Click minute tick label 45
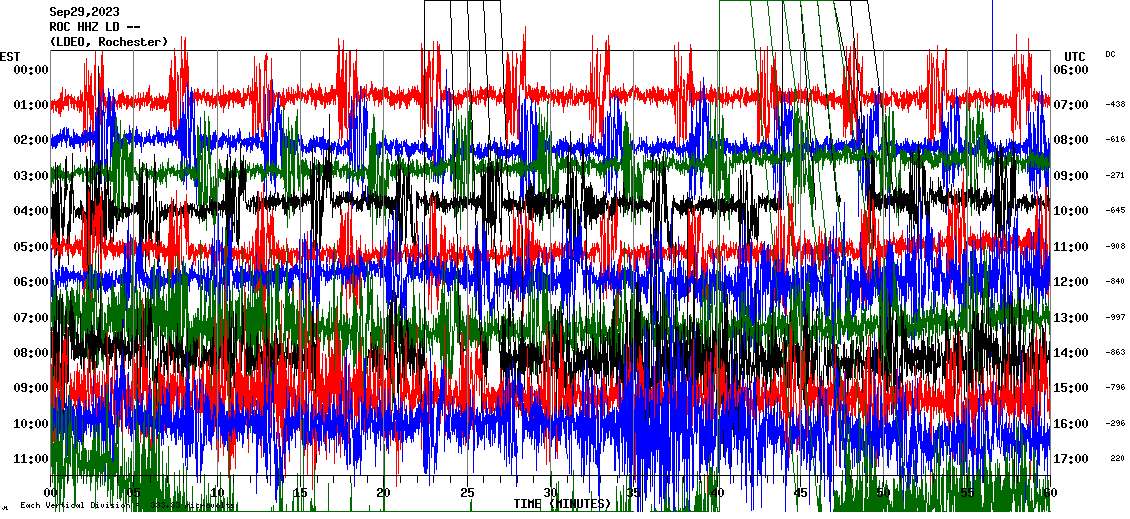1130x519 pixels. [800, 493]
